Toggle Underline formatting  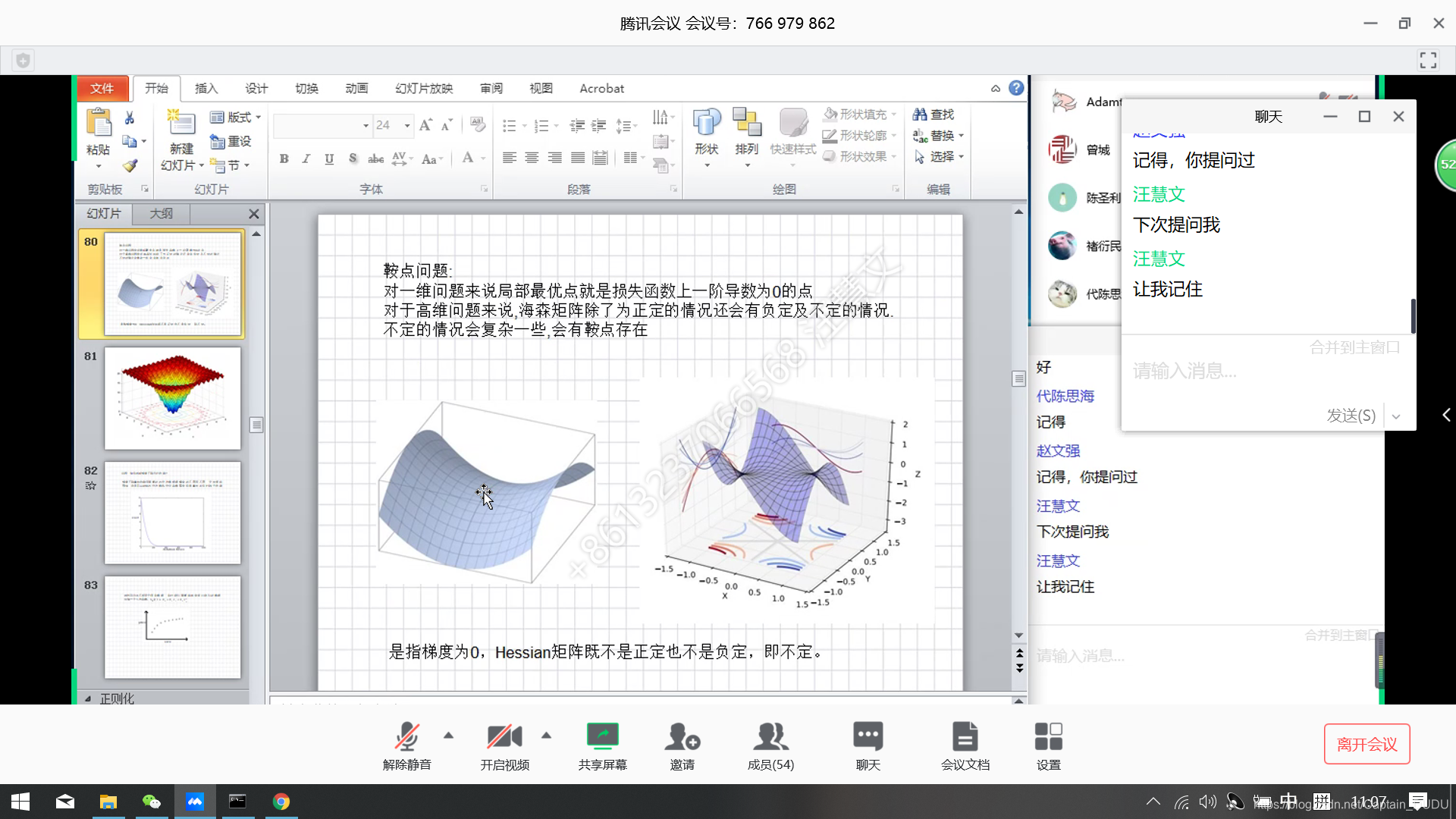[x=328, y=158]
